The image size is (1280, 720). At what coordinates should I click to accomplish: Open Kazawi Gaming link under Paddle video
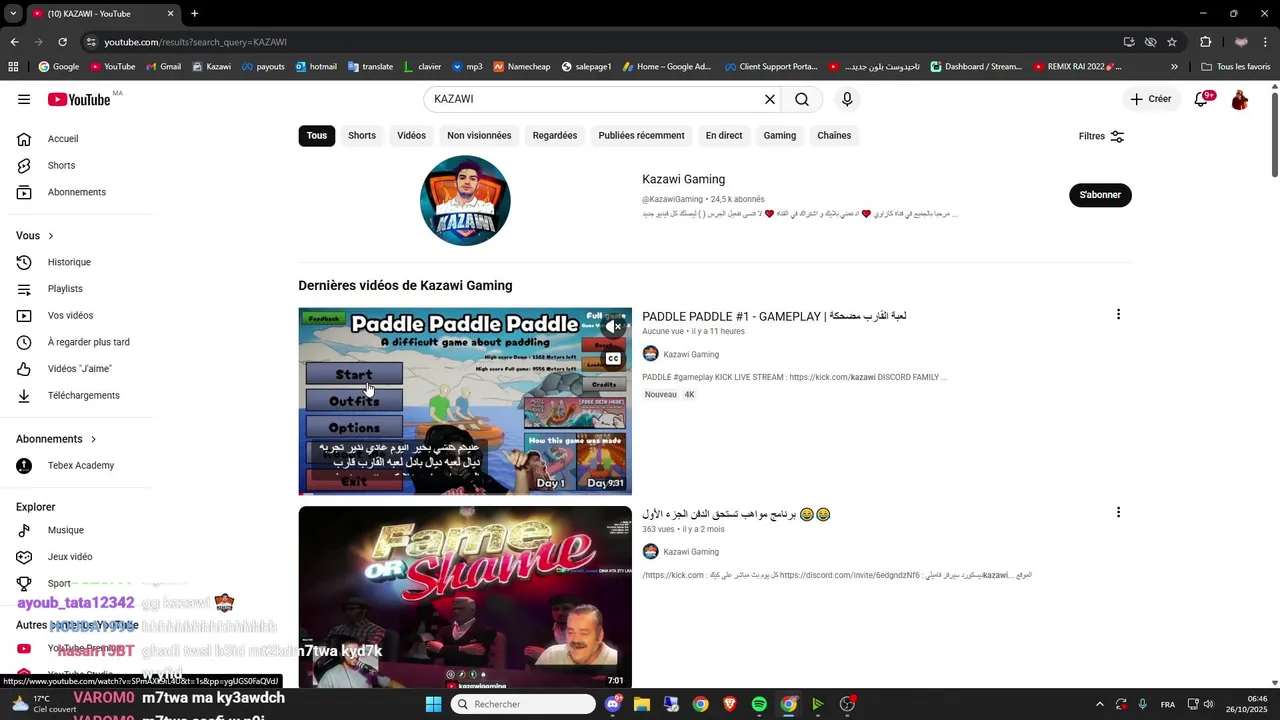691,354
